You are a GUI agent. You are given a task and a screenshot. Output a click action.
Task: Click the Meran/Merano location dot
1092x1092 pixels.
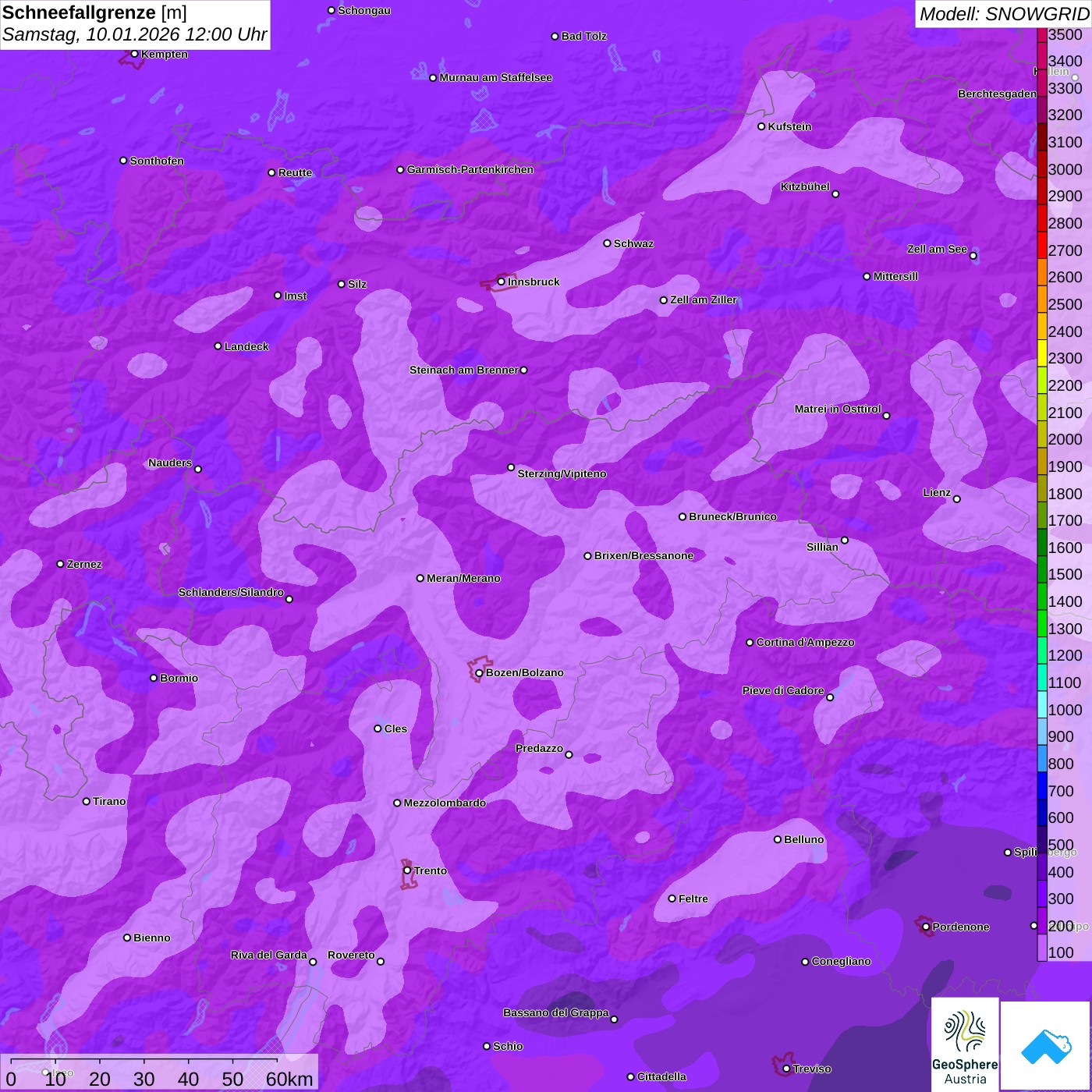pos(420,578)
